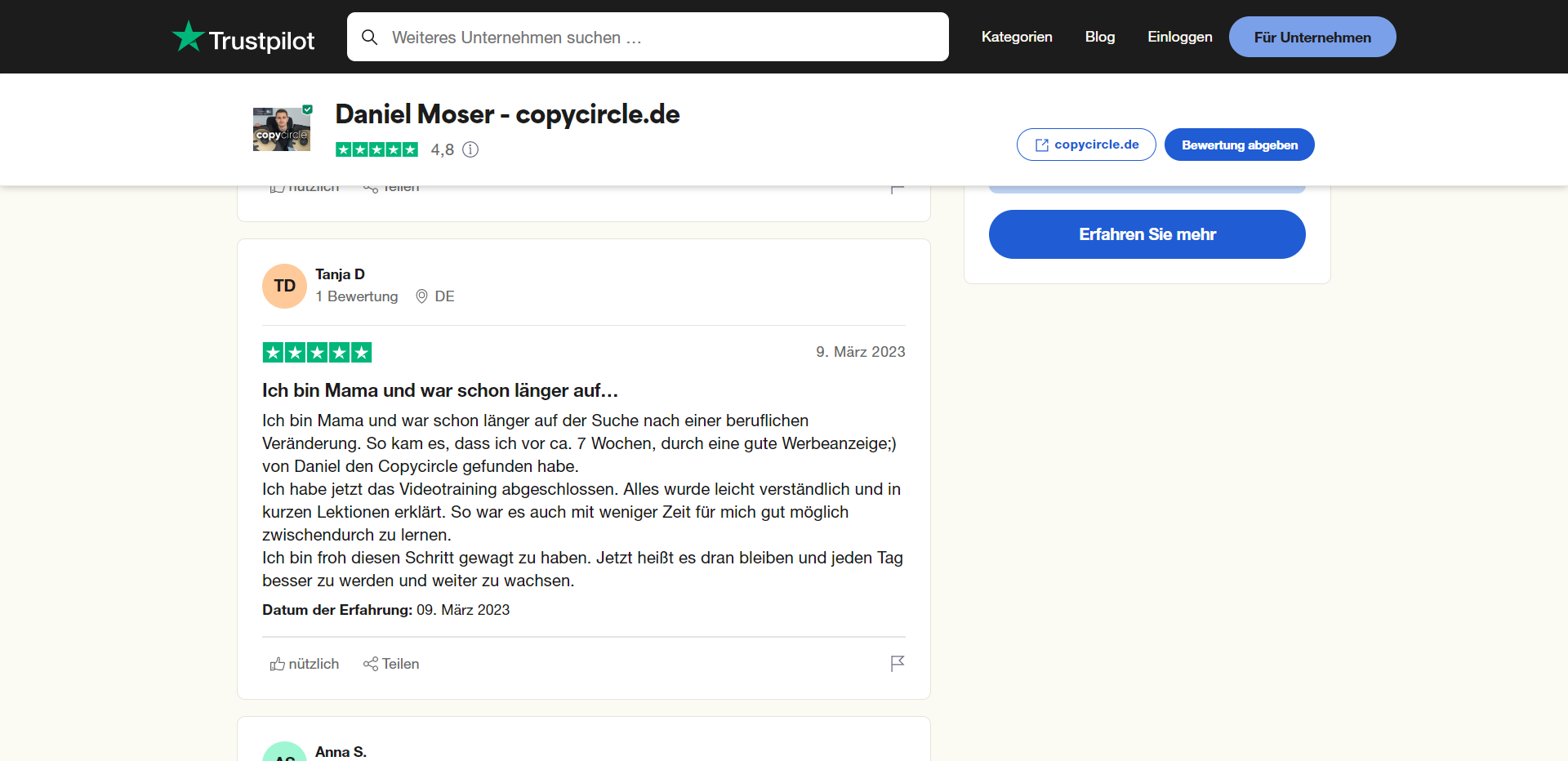Image resolution: width=1568 pixels, height=761 pixels.
Task: Mark Tanja D's review as nützlich
Action: [305, 664]
